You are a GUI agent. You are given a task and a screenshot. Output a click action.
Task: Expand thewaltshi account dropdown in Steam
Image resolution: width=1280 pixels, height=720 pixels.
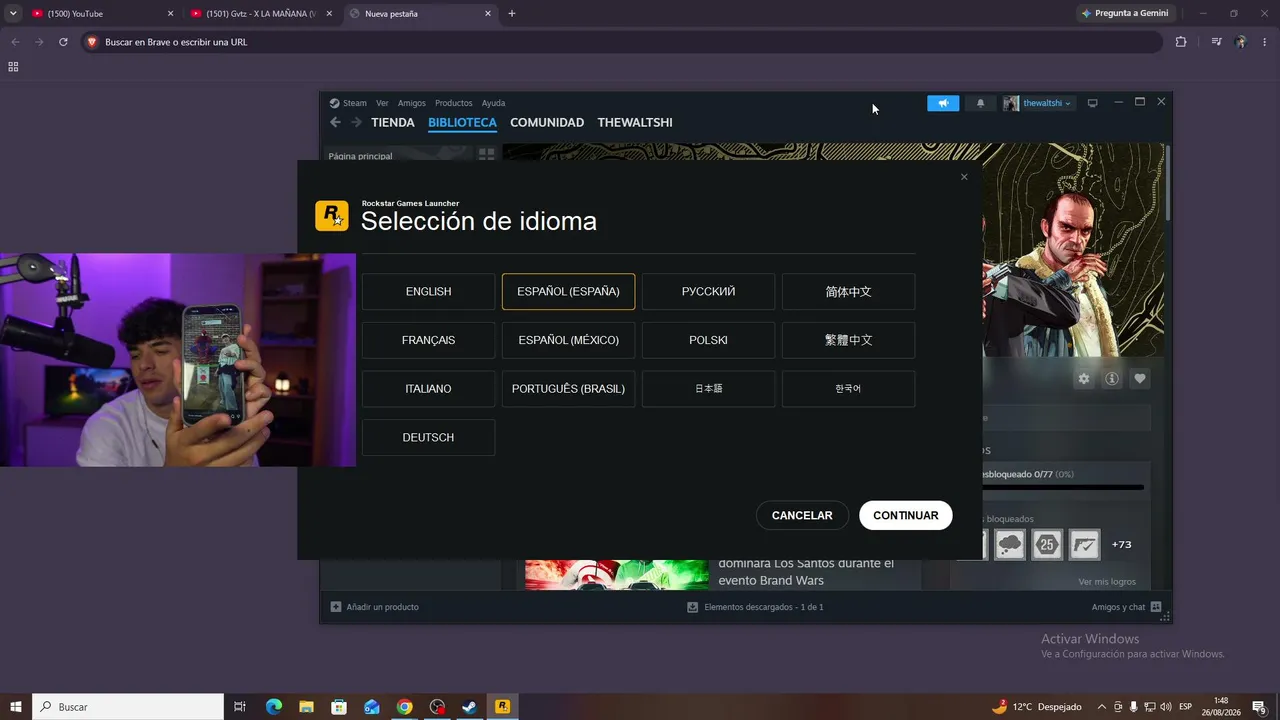click(x=1038, y=103)
